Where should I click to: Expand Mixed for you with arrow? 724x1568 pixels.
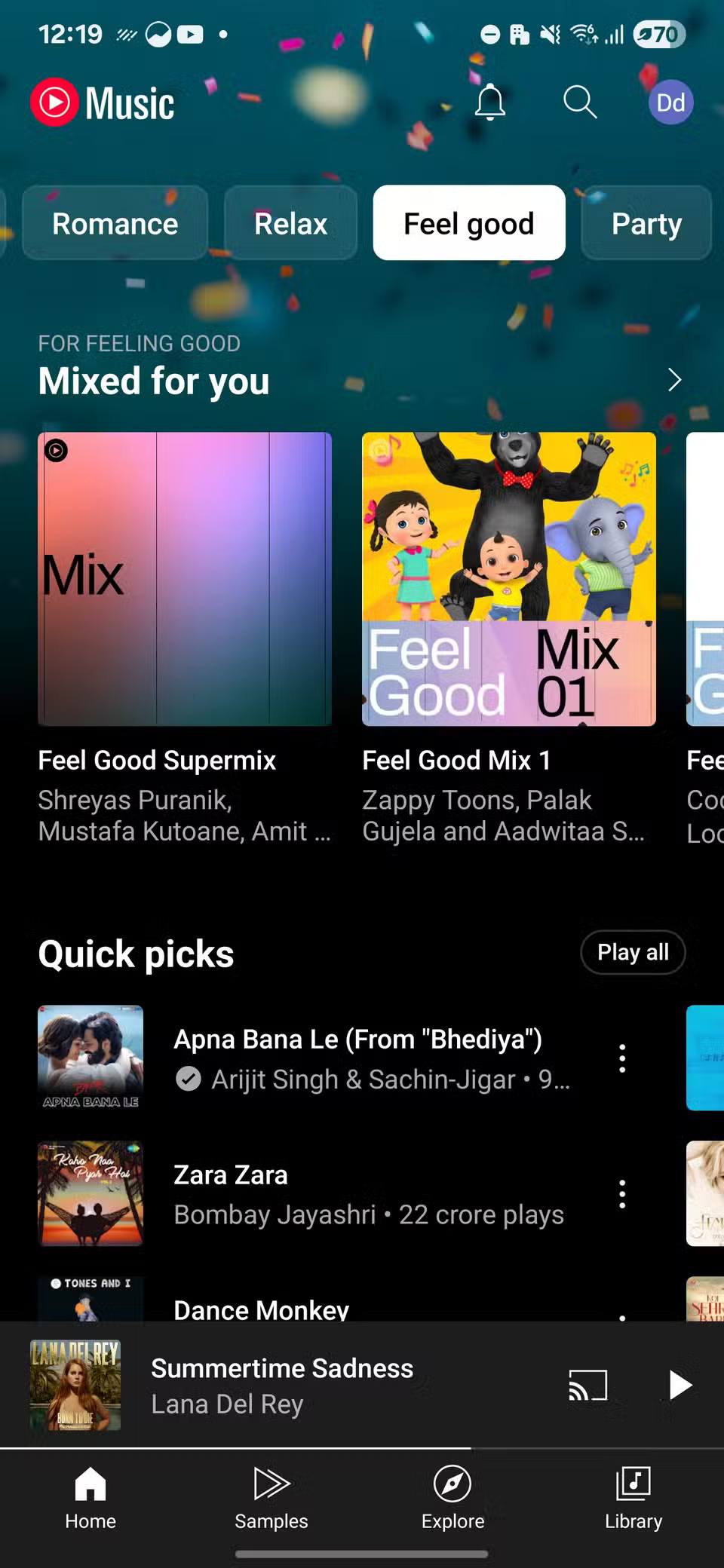pos(674,380)
